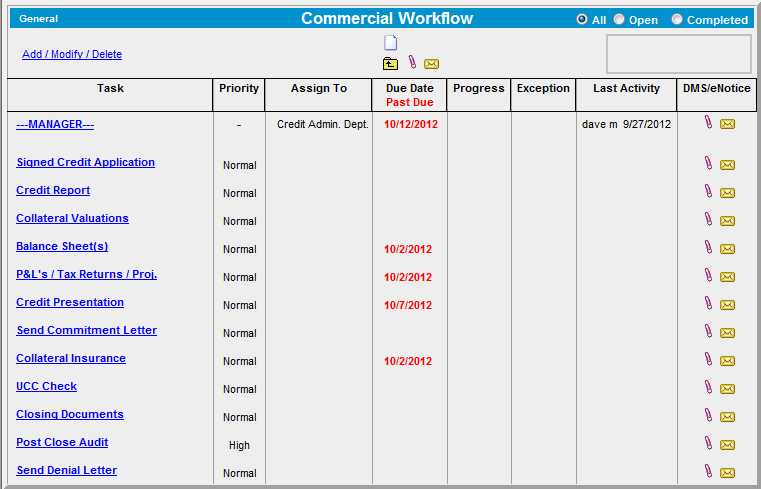The height and width of the screenshot is (489, 761).
Task: Click the General label in header bar
Action: (38, 19)
